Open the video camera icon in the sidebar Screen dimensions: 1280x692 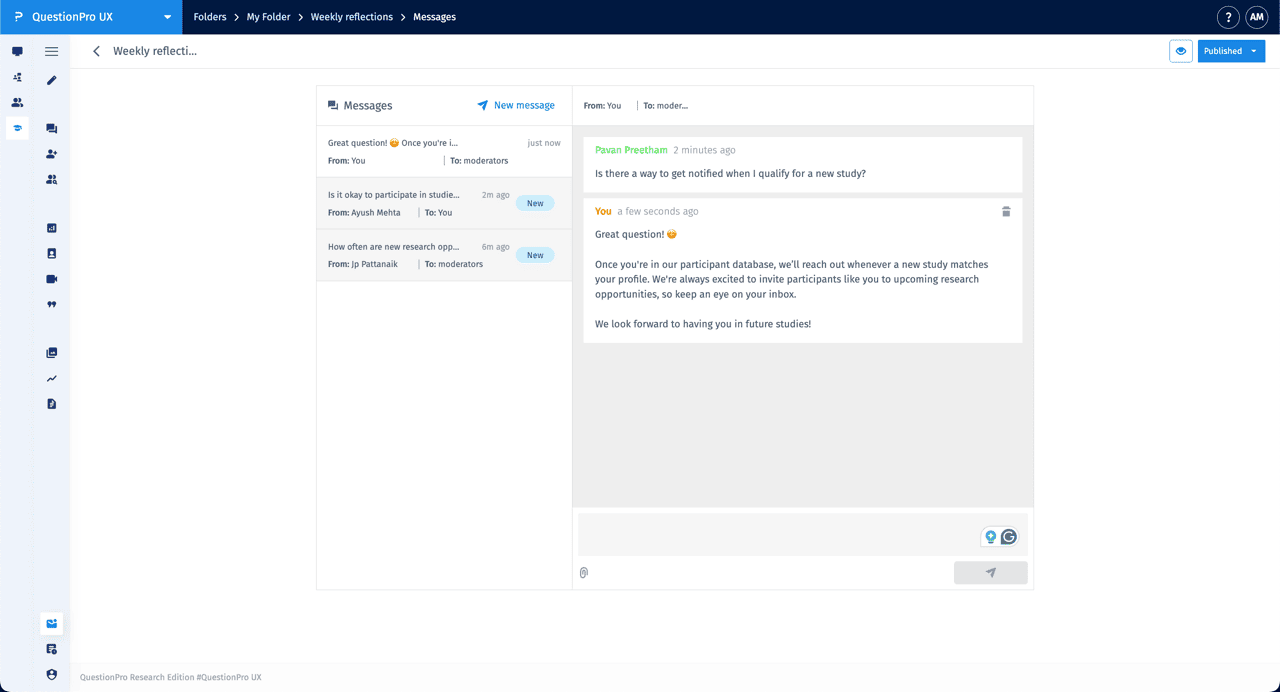click(52, 279)
